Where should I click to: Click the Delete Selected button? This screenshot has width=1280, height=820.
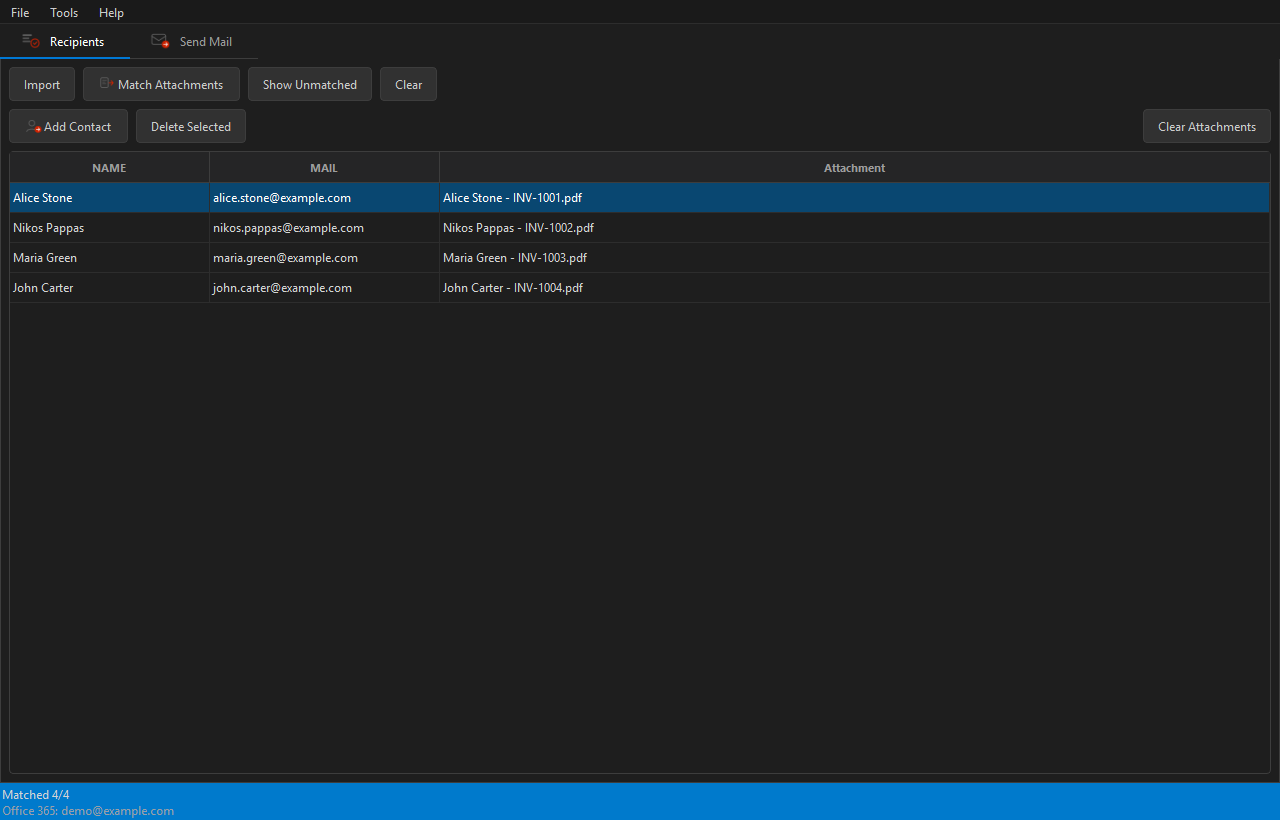click(191, 127)
